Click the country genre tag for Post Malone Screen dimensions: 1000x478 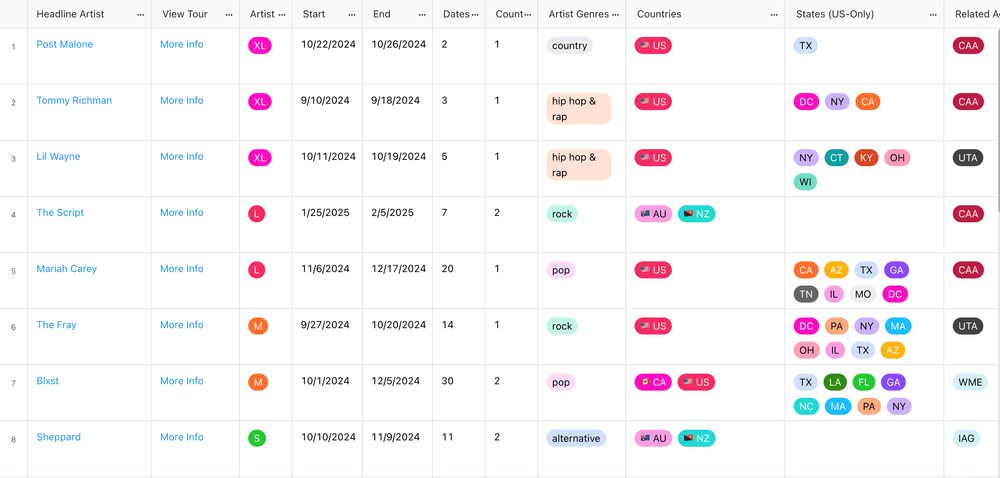tap(570, 46)
